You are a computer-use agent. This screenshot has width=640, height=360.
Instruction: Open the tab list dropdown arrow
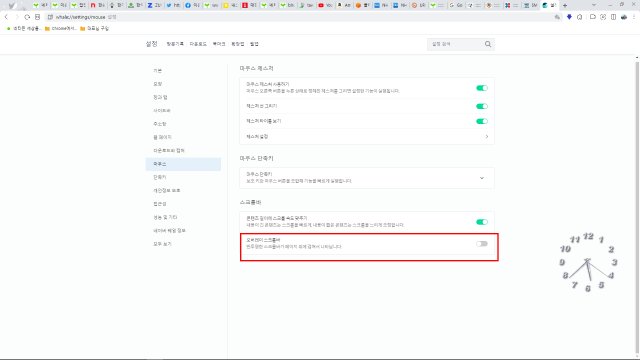pos(593,5)
